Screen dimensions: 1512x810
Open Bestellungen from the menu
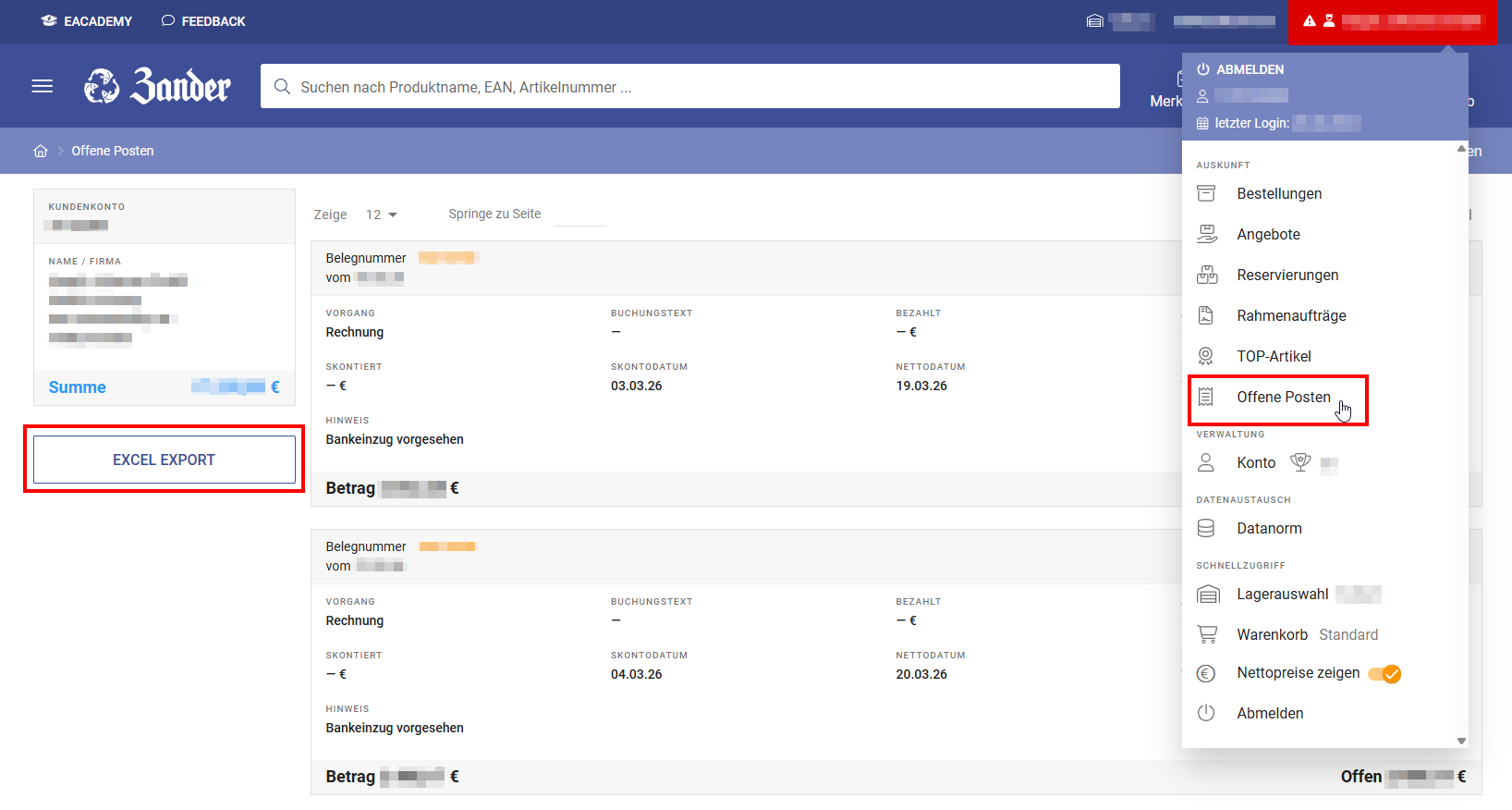1278,193
